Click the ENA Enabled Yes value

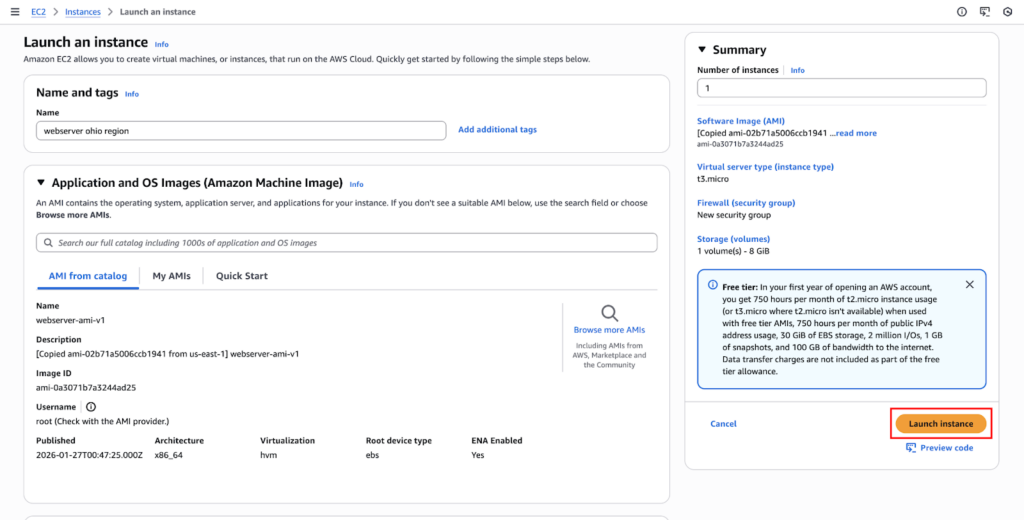pyautogui.click(x=477, y=455)
